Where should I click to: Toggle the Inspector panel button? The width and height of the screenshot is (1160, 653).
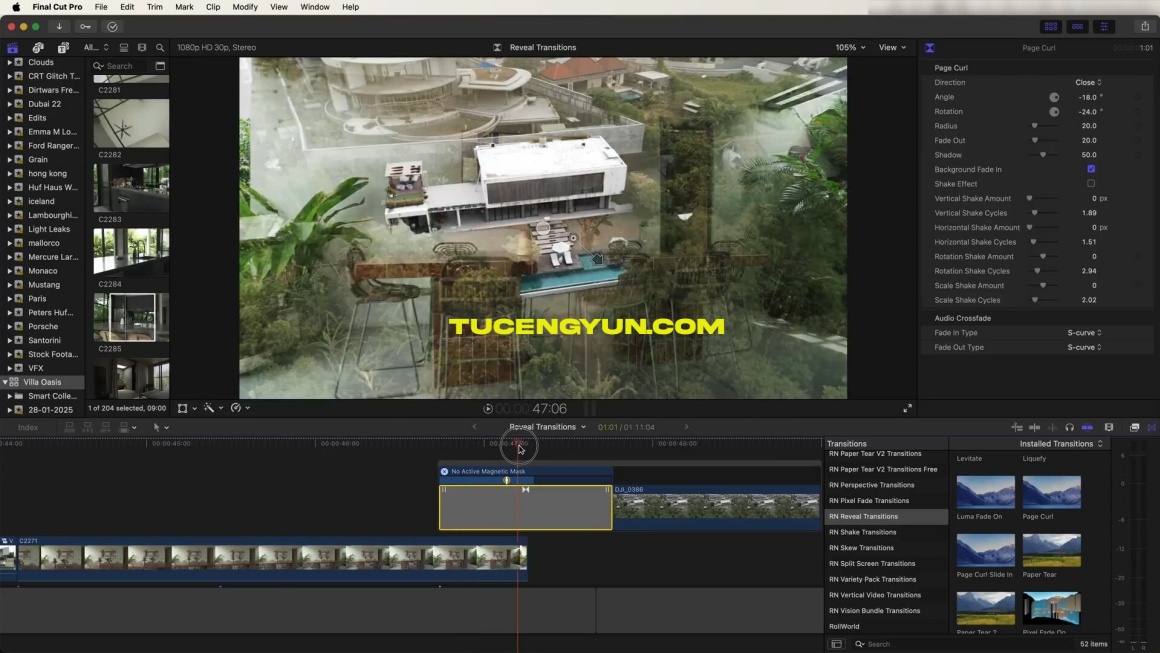(x=1104, y=27)
